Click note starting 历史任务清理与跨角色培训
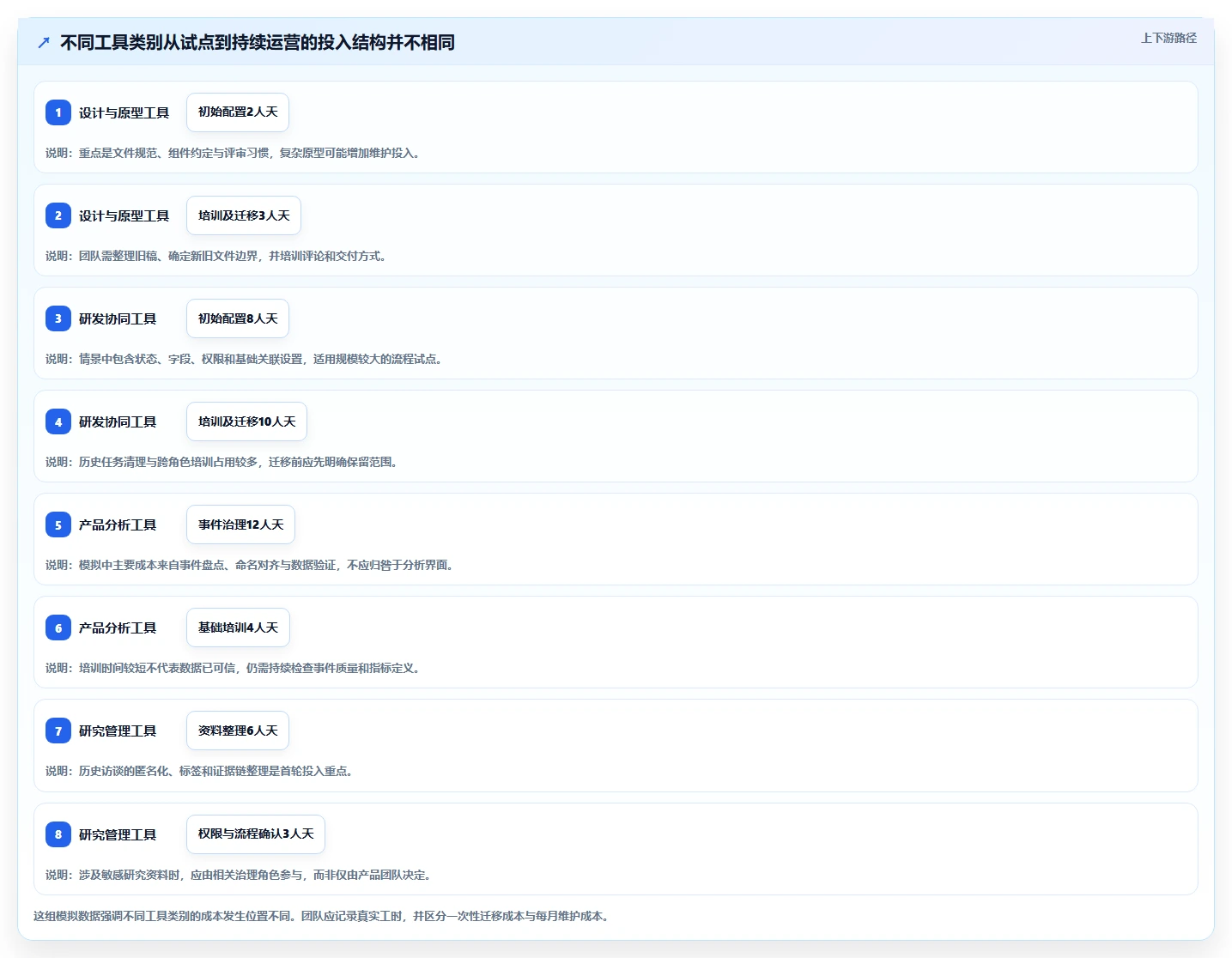The height and width of the screenshot is (958, 1232). coord(222,462)
